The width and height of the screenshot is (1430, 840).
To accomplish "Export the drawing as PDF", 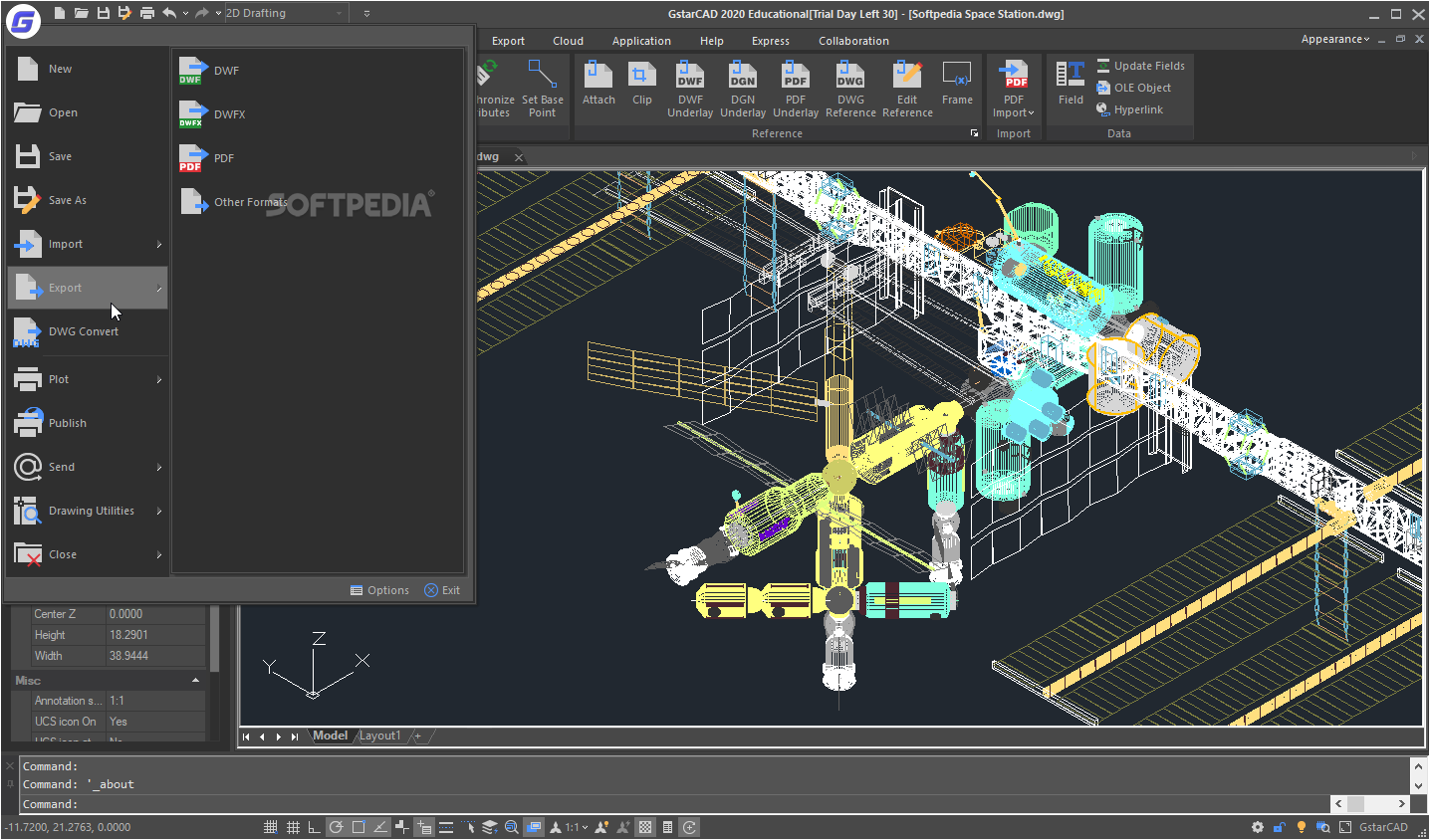I will [x=207, y=158].
